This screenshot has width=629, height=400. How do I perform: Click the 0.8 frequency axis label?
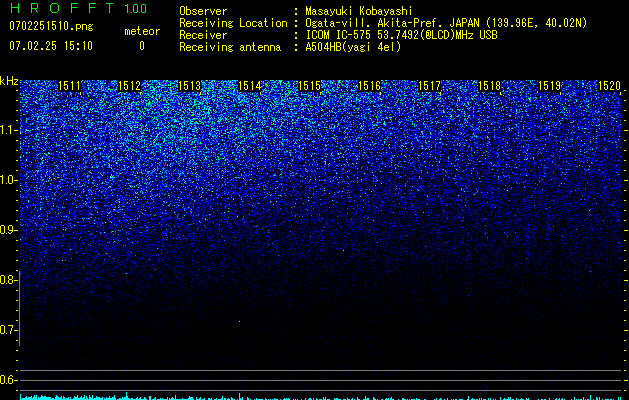[x=9, y=280]
